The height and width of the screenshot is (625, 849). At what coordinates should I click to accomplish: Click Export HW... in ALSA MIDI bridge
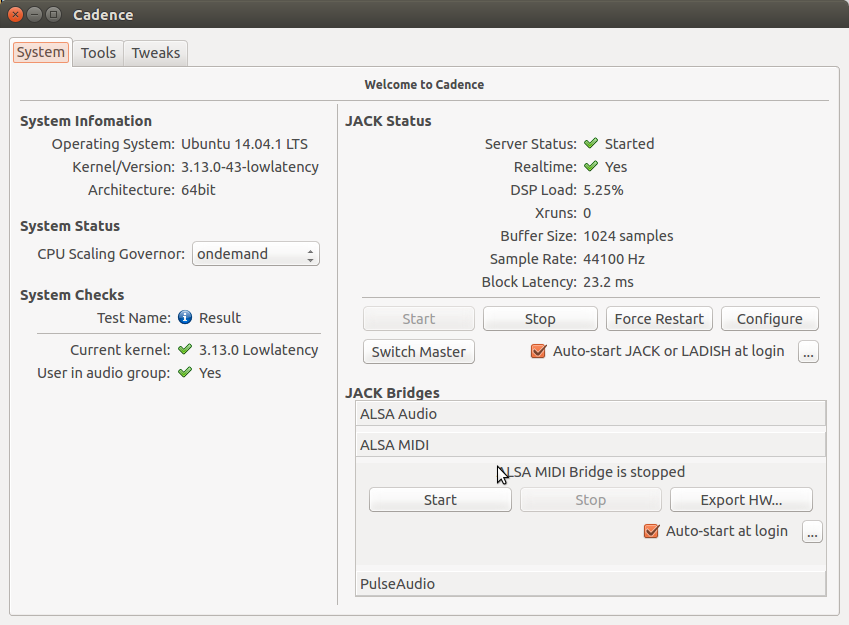tap(741, 500)
